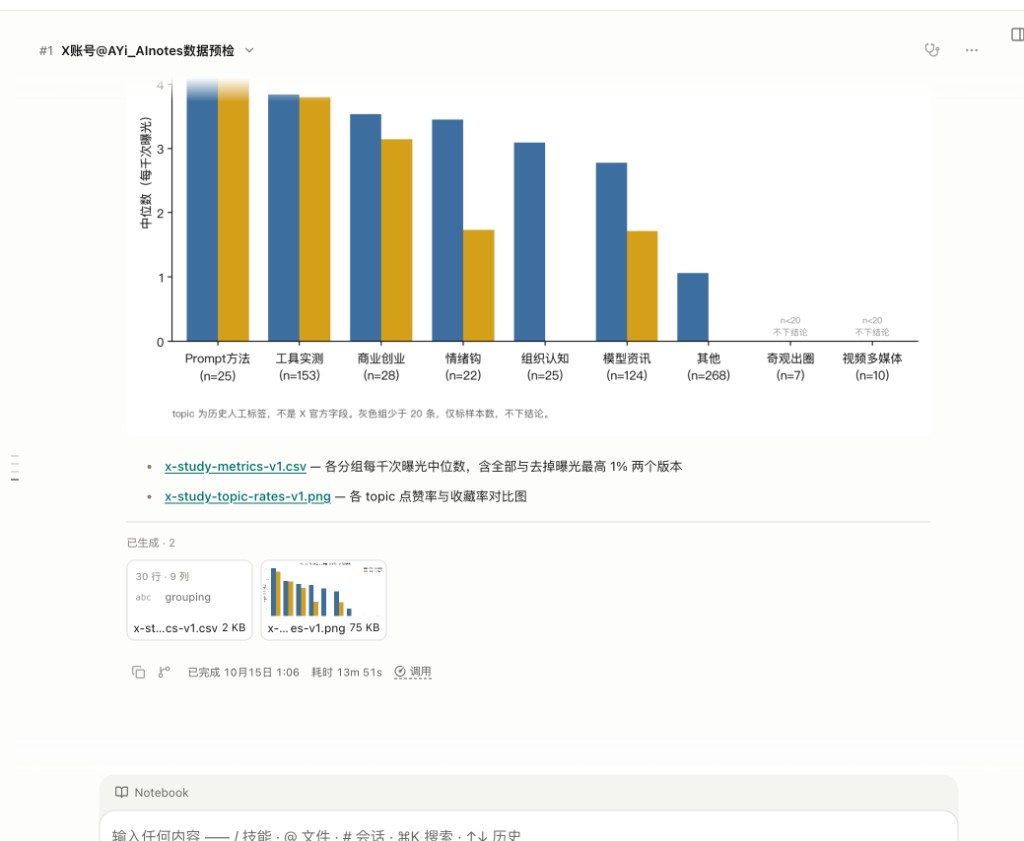This screenshot has height=841, width=1024.
Task: Focus the message input field
Action: click(528, 827)
